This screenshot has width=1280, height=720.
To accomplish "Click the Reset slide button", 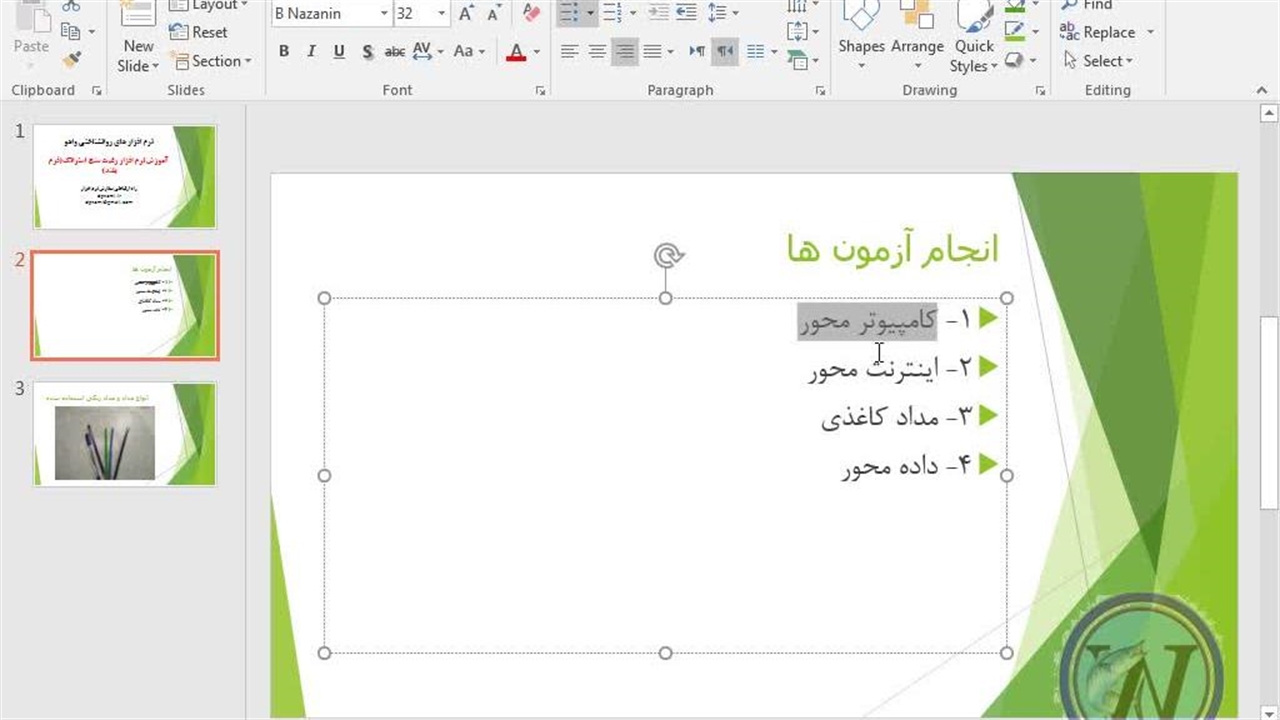I will (199, 32).
